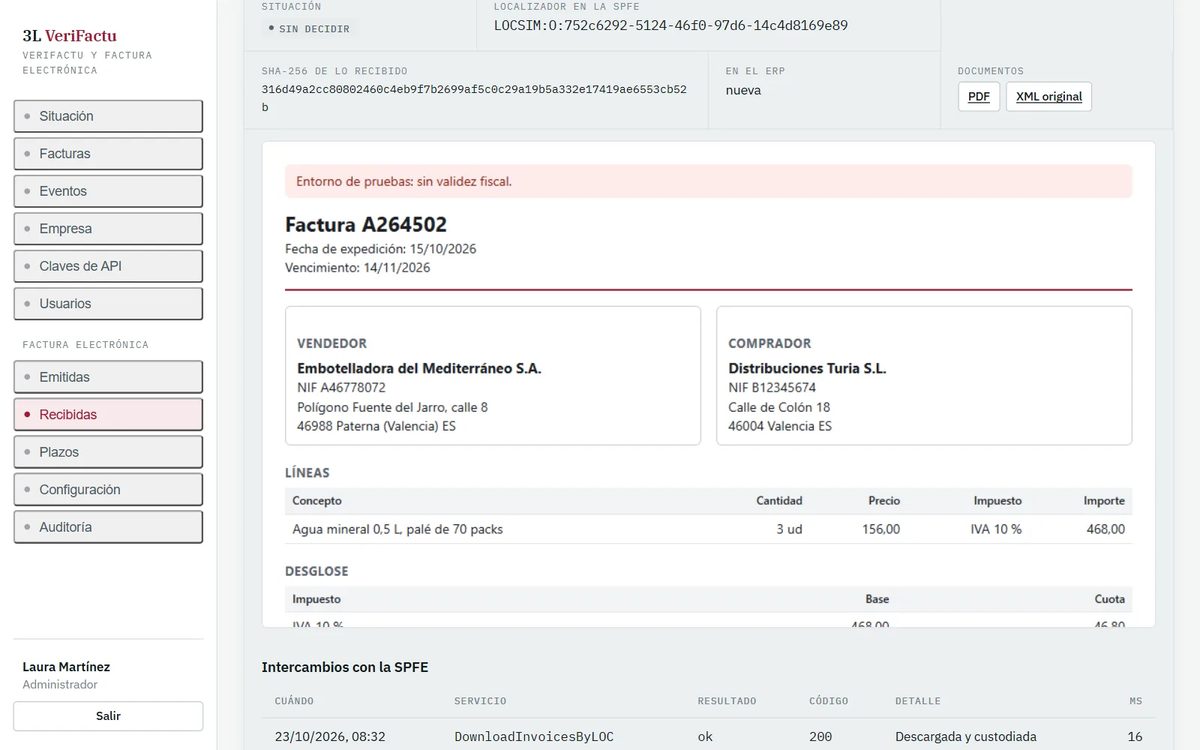Open the XML original document
This screenshot has width=1200, height=750.
[1049, 97]
